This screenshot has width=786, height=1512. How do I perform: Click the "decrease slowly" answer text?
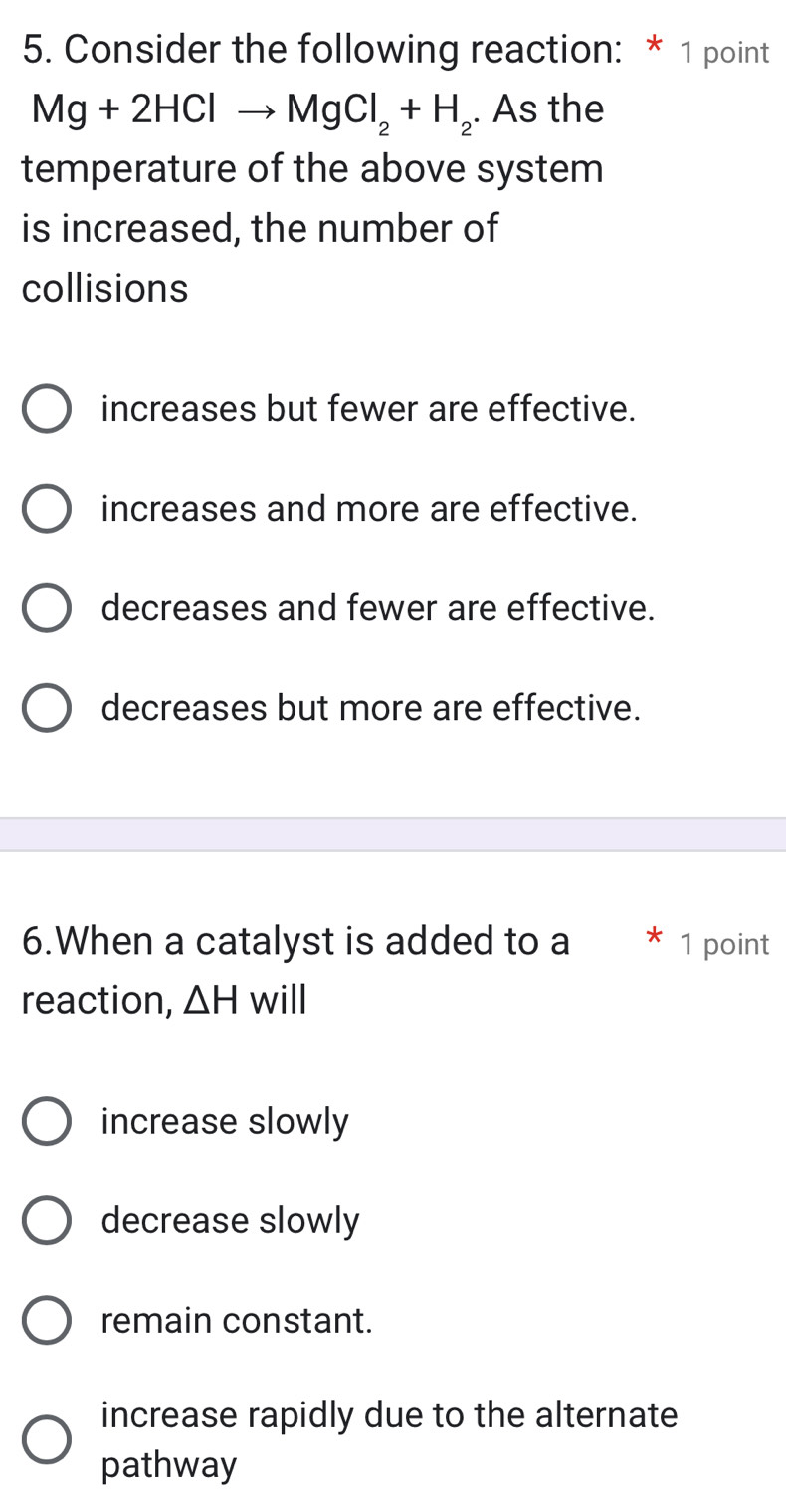point(230,1221)
